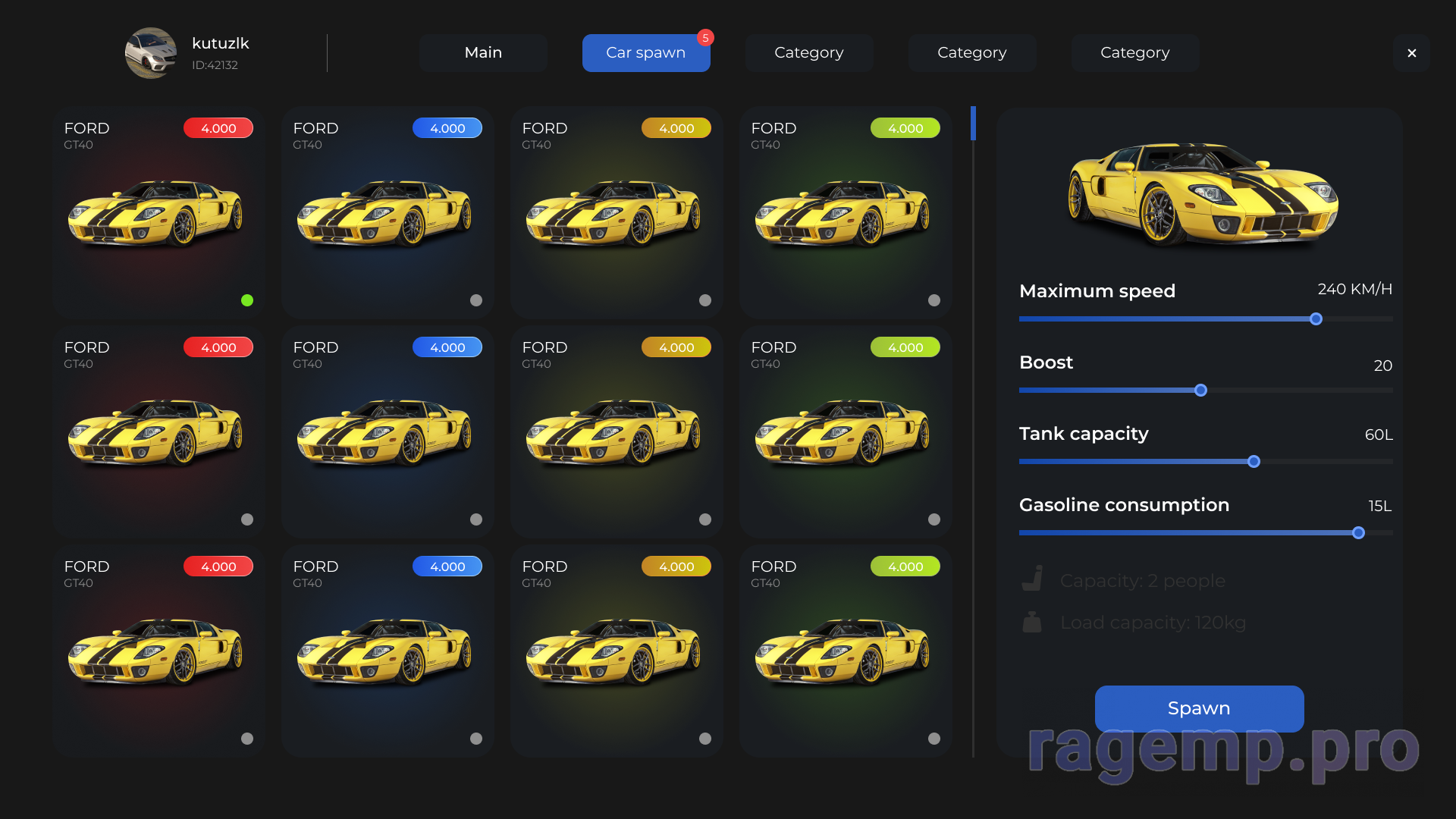The width and height of the screenshot is (1456, 819).
Task: Open the last Category tab before the X
Action: tap(1135, 53)
